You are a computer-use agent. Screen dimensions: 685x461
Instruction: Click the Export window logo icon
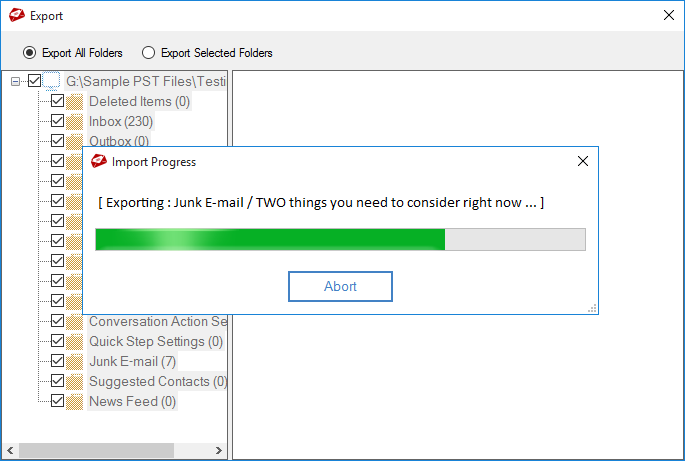coord(17,15)
